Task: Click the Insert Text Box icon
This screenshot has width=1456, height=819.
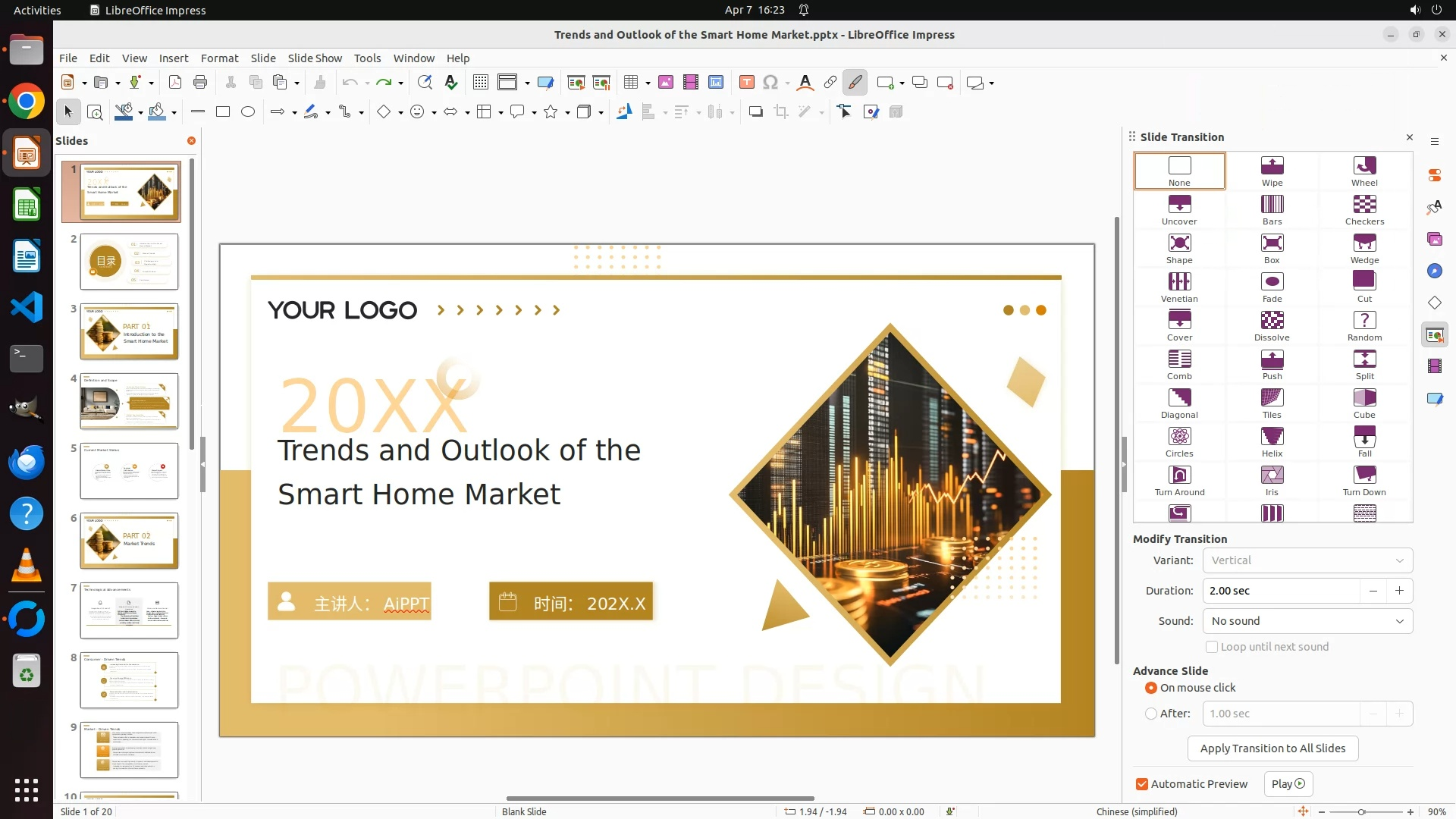Action: (746, 83)
